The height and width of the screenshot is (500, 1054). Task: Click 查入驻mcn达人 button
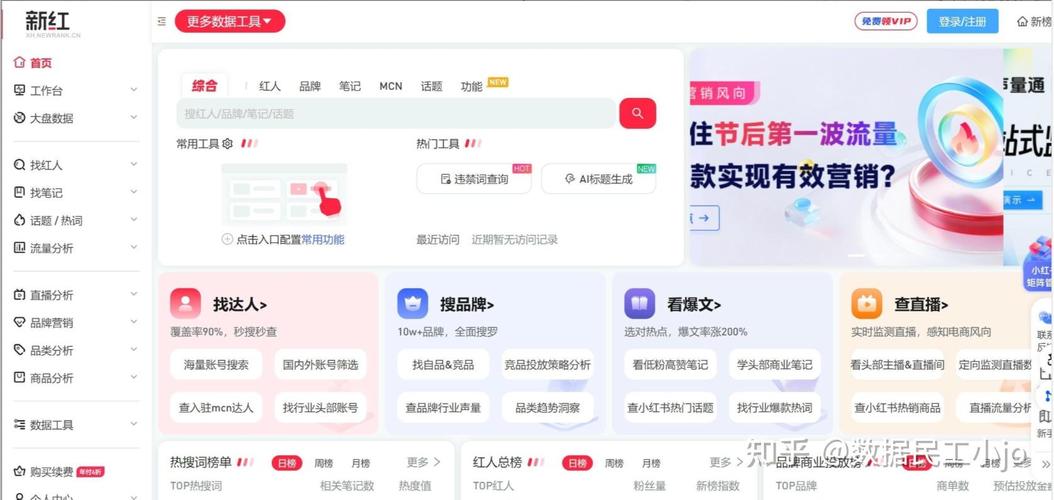tap(216, 407)
